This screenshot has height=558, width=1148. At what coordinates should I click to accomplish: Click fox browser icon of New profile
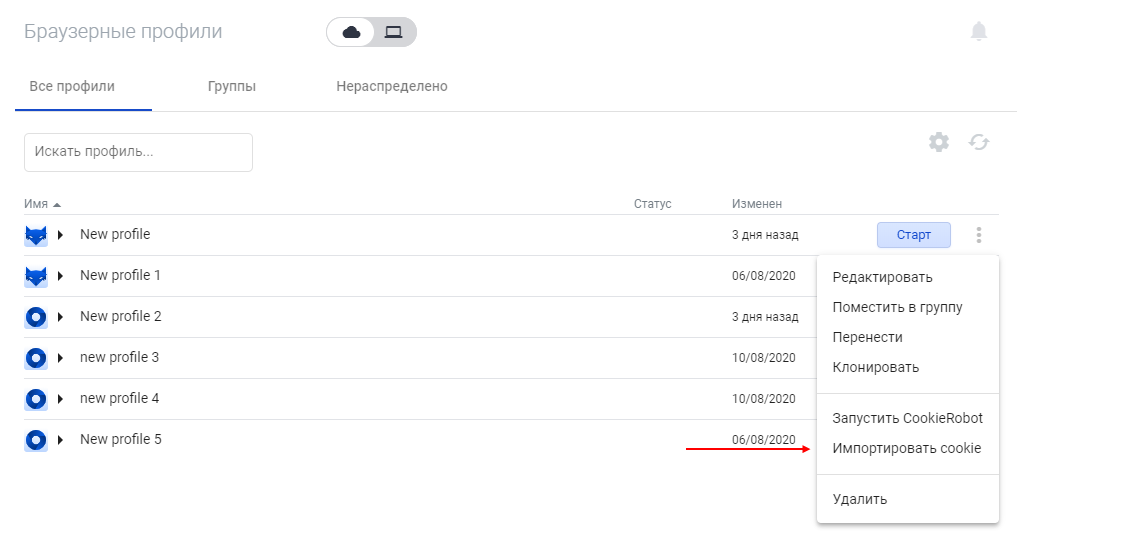pyautogui.click(x=36, y=235)
